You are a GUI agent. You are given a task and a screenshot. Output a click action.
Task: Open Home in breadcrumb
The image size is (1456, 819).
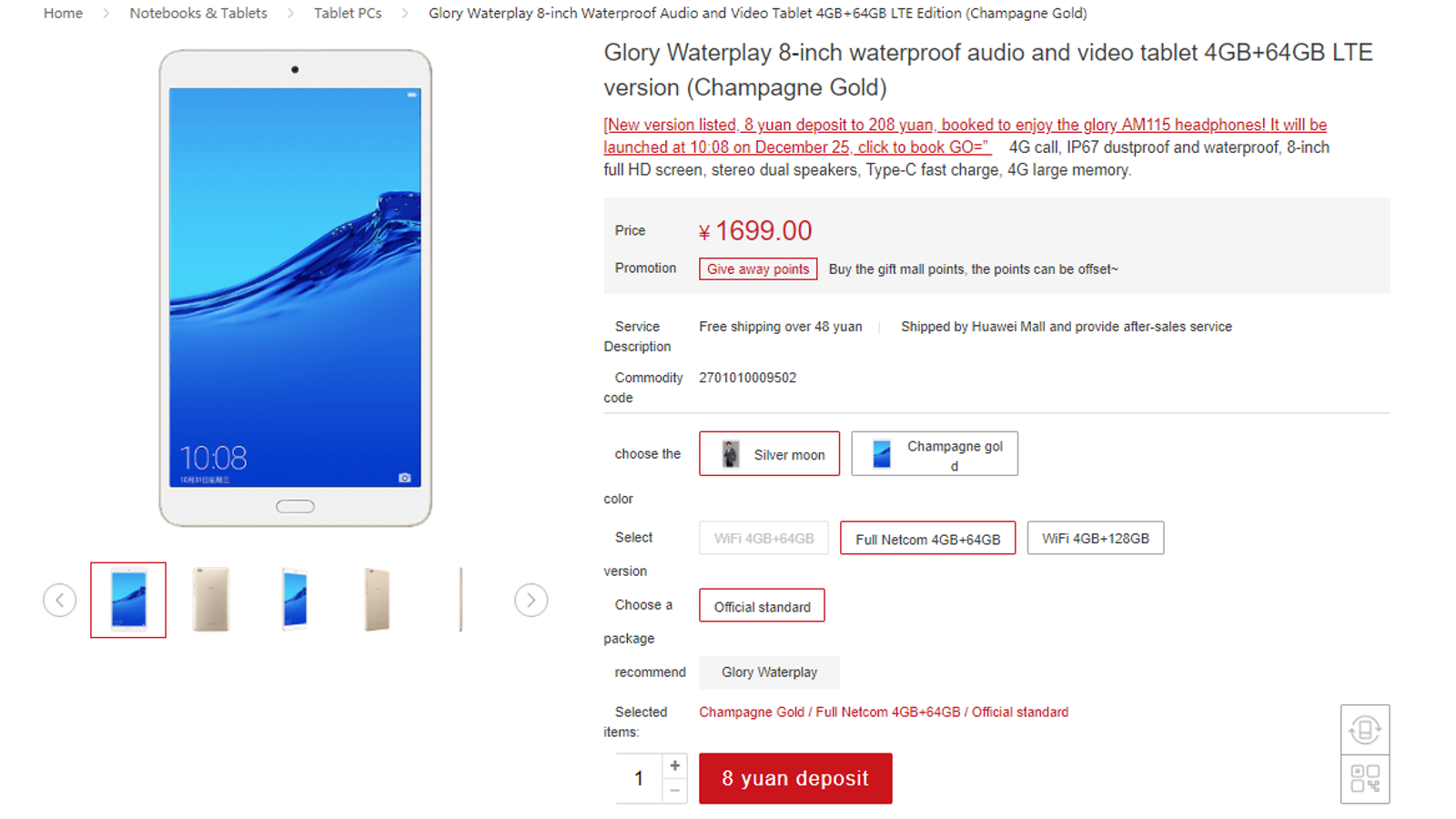tap(63, 13)
